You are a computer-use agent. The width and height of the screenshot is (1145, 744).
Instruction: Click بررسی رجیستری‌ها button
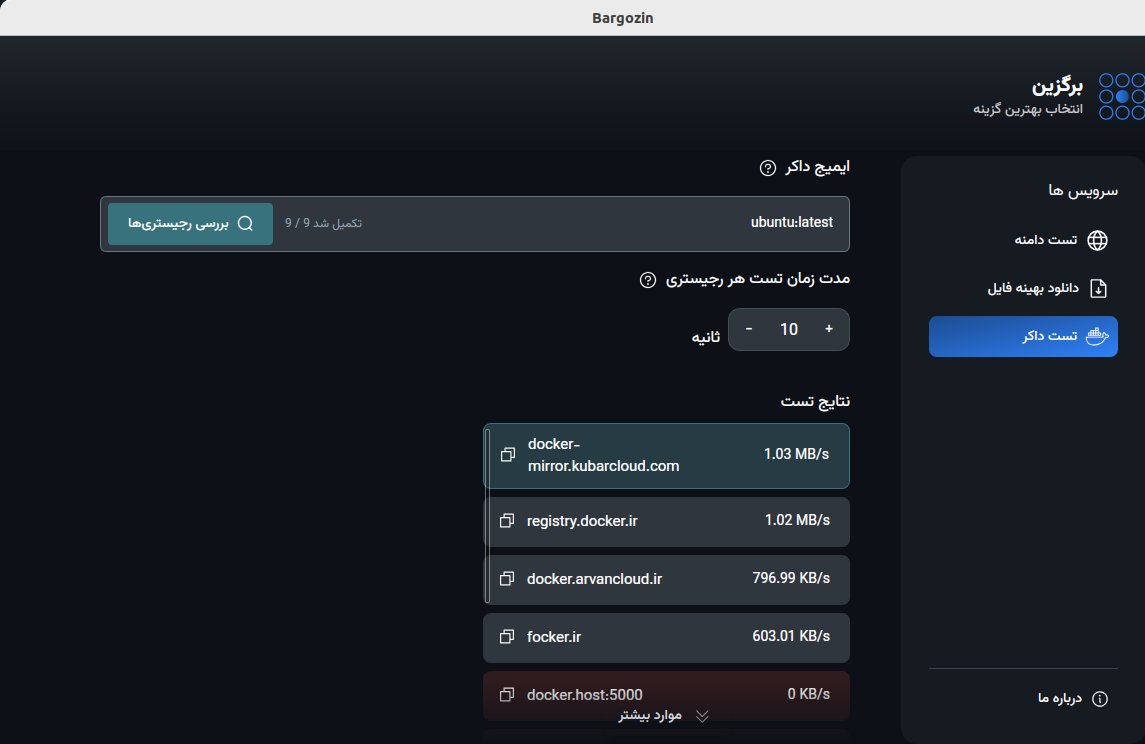[191, 223]
